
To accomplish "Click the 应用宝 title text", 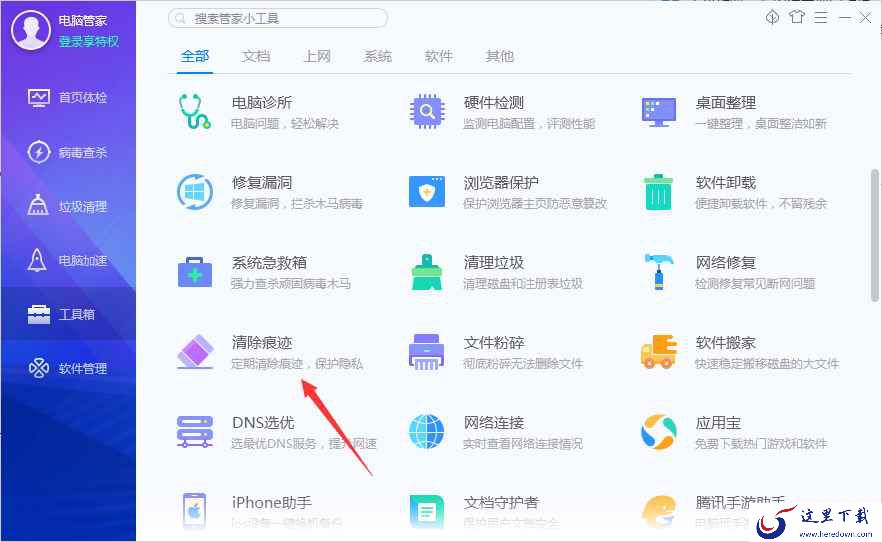I will (718, 422).
